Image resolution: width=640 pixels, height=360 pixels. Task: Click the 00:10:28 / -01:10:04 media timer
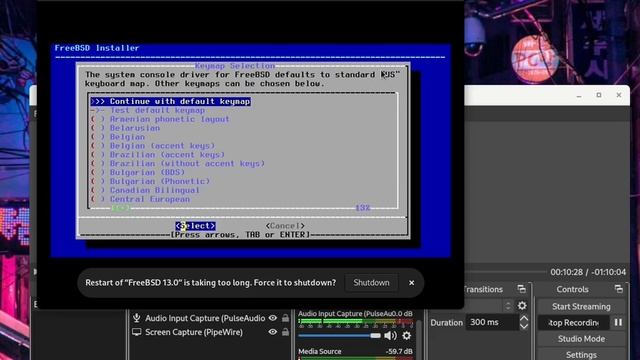(x=588, y=272)
